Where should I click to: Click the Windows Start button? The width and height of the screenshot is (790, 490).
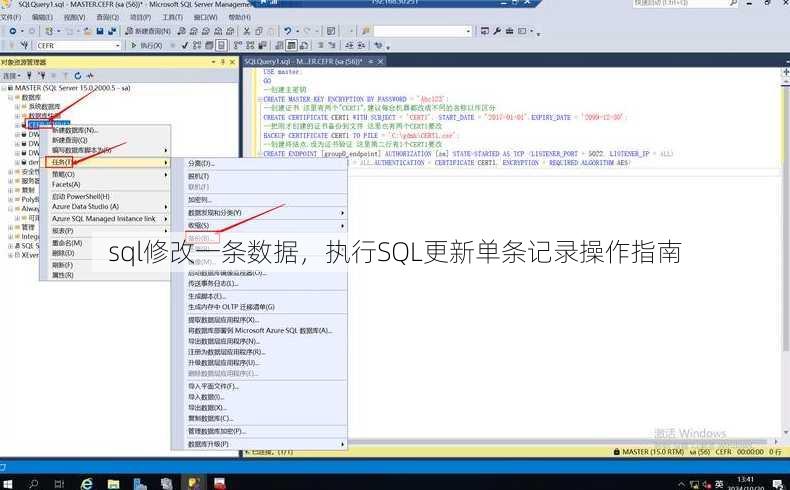[x=8, y=484]
